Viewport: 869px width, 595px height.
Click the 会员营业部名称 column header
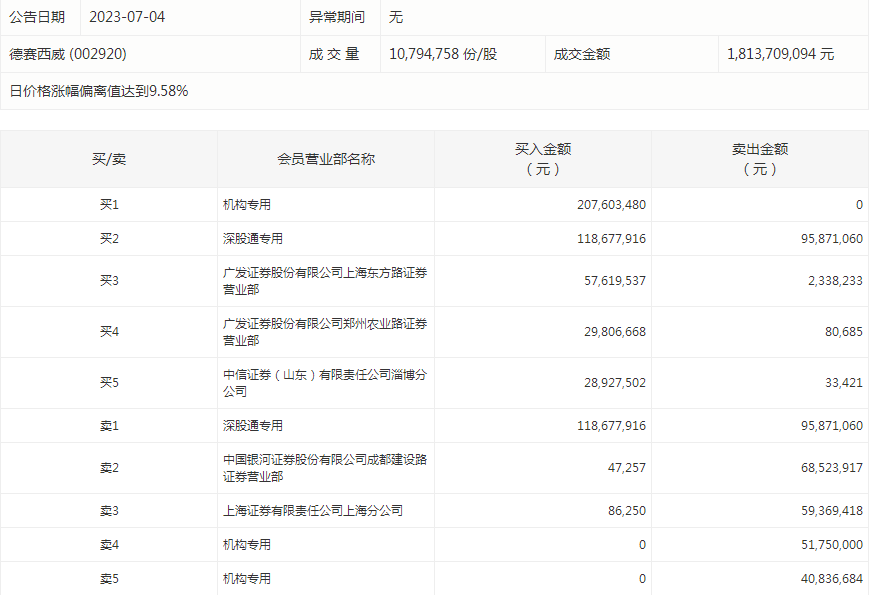(326, 159)
